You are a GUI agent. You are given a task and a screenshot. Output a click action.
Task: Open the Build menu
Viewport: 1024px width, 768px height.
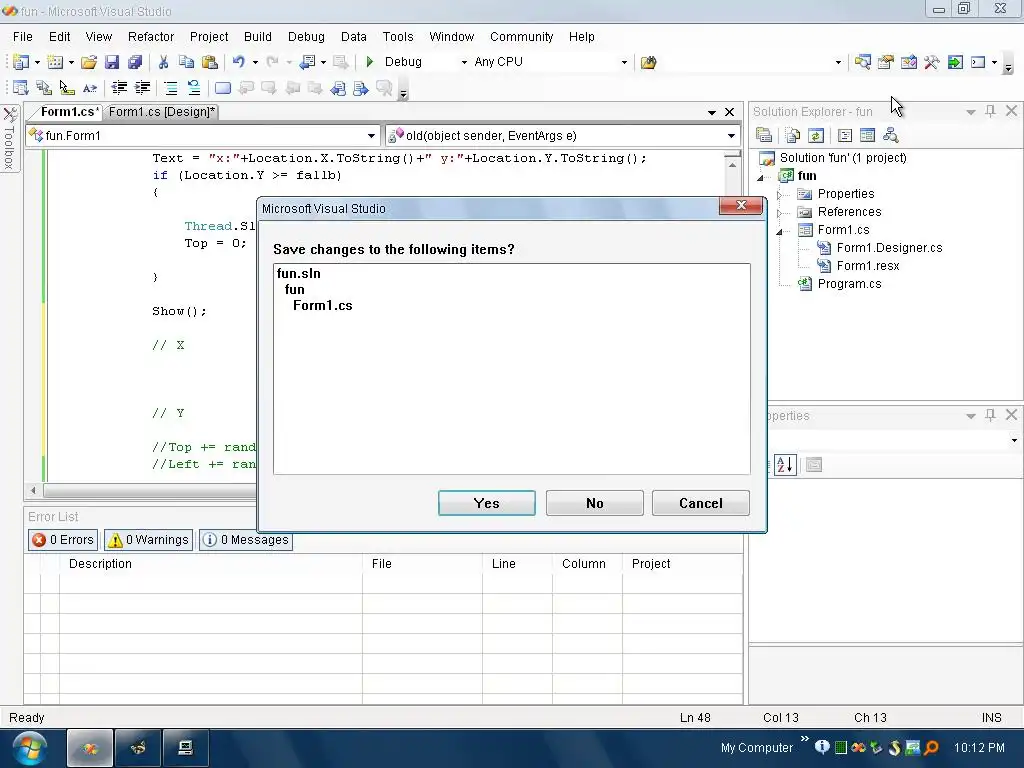257,37
